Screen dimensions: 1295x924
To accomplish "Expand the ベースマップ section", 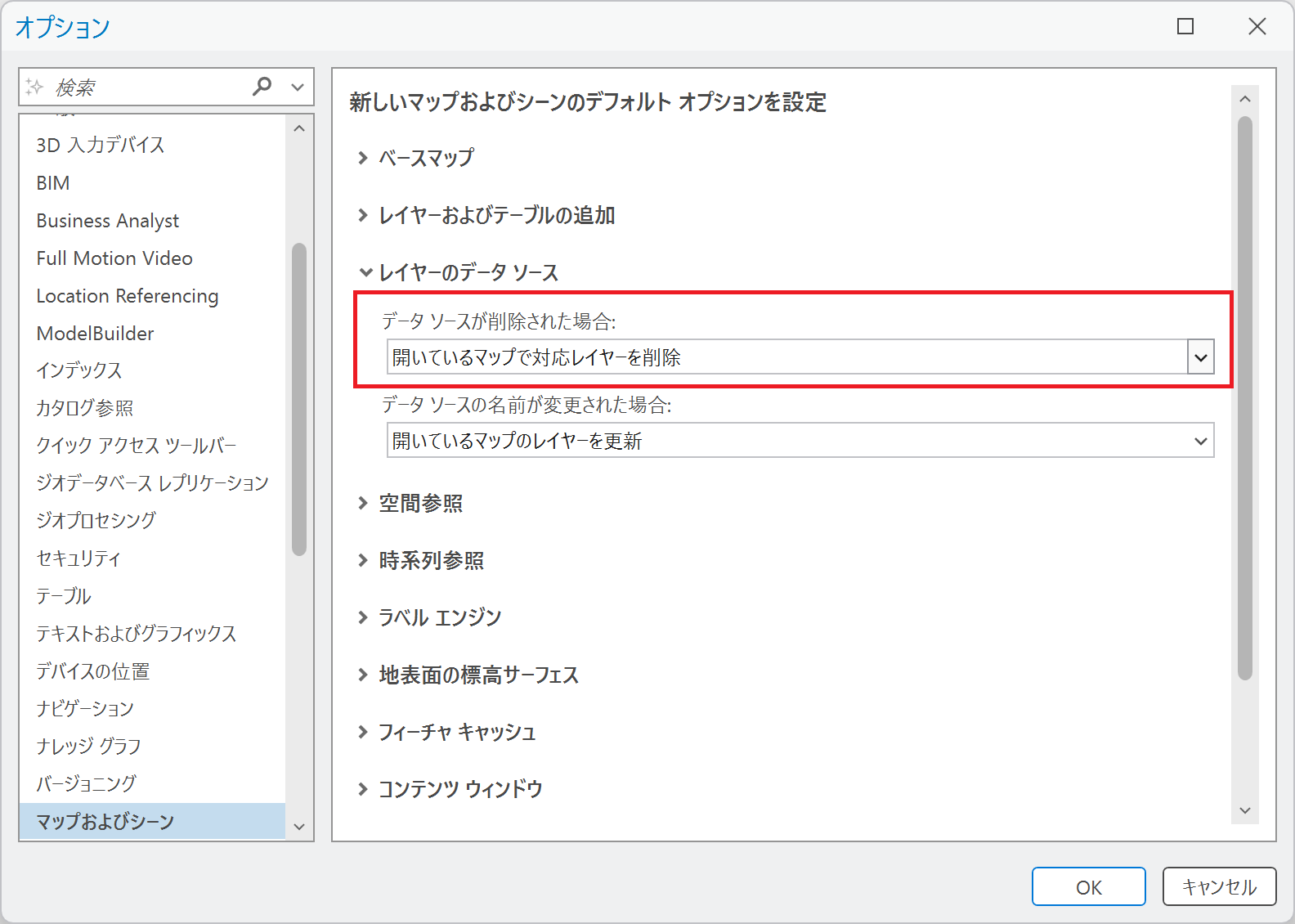I will coord(363,158).
